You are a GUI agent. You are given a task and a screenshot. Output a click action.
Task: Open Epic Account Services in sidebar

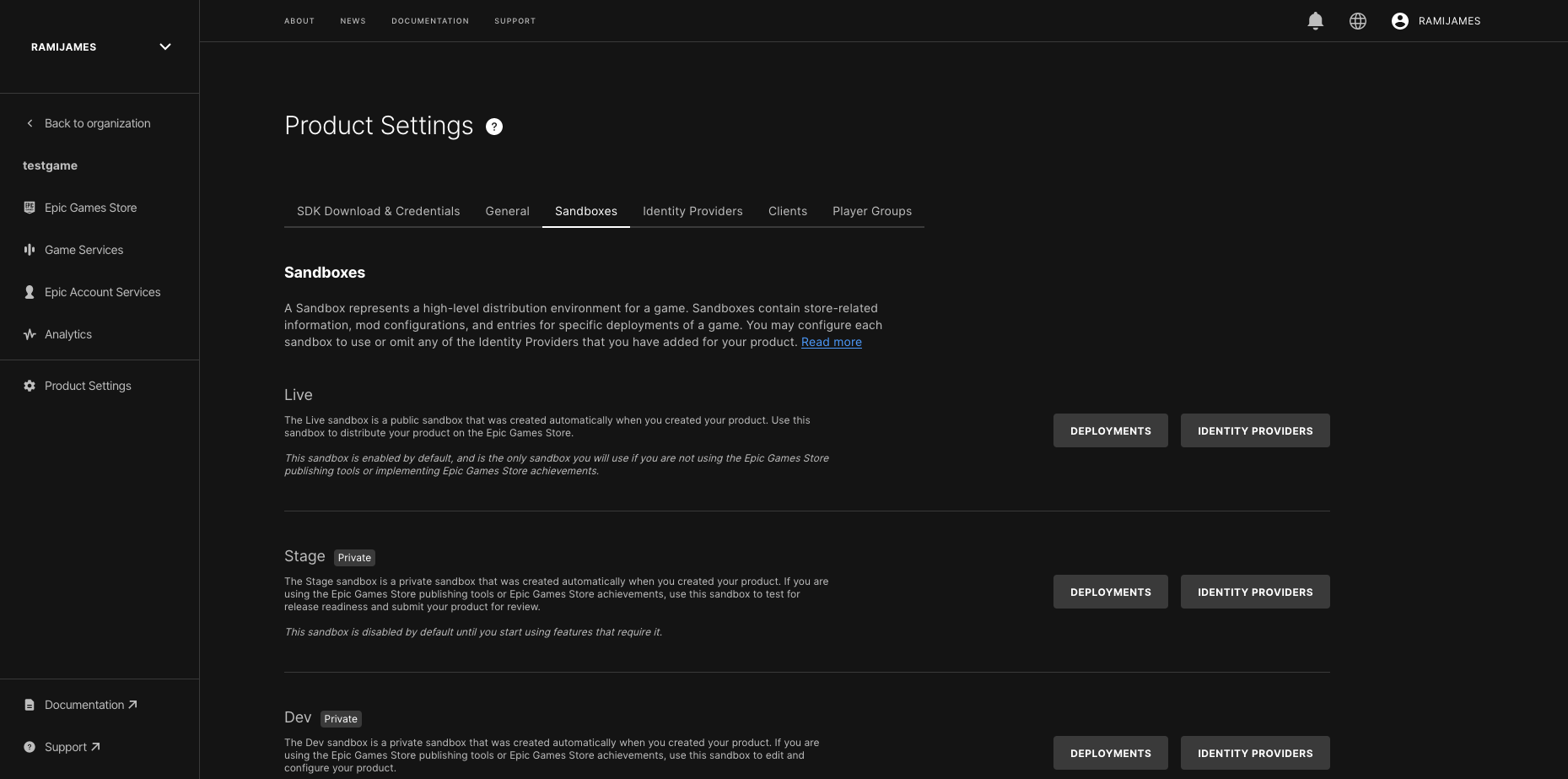pyautogui.click(x=102, y=292)
